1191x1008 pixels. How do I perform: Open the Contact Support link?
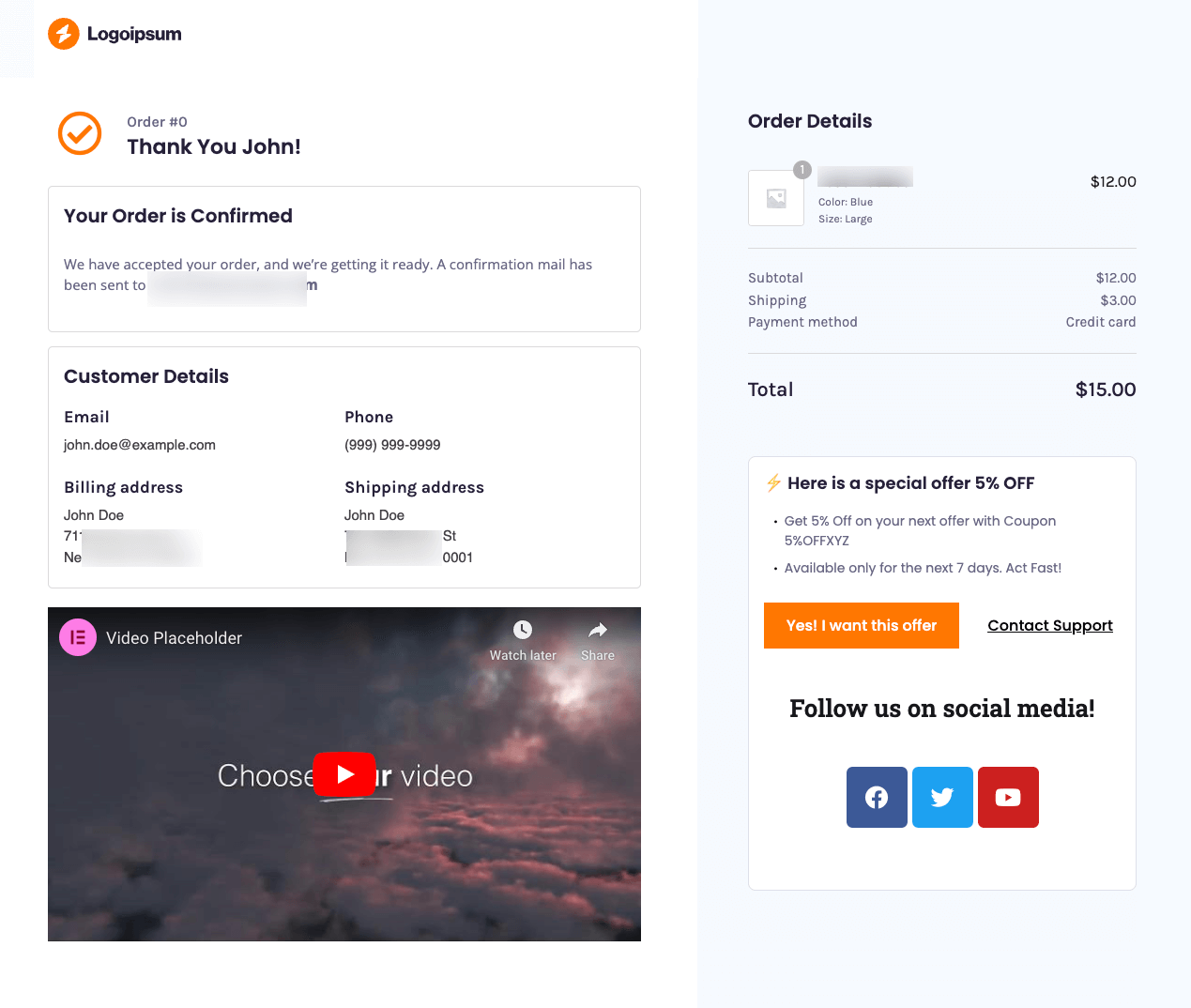(1050, 625)
